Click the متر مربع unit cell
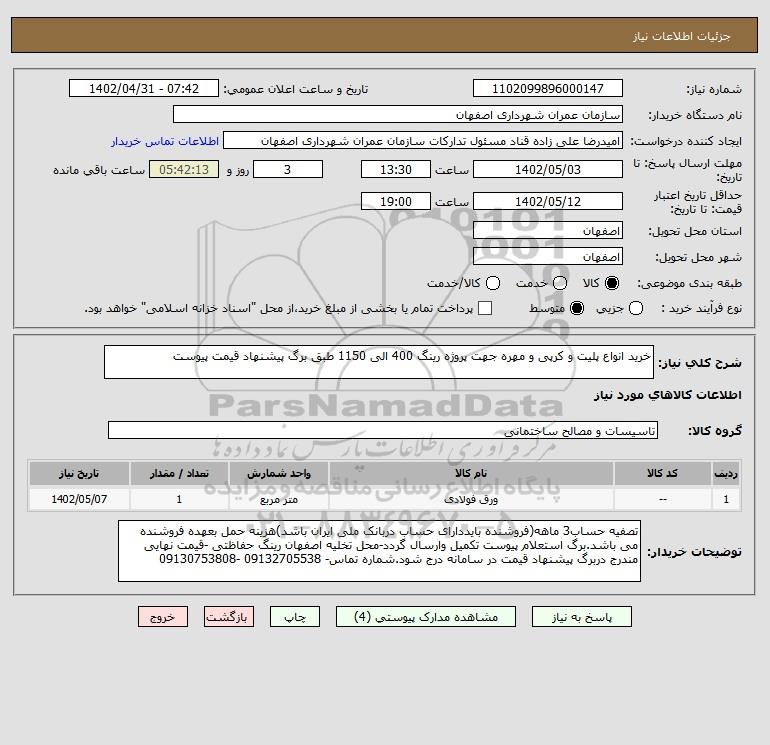Screen dimensions: 770x745 tap(278, 499)
